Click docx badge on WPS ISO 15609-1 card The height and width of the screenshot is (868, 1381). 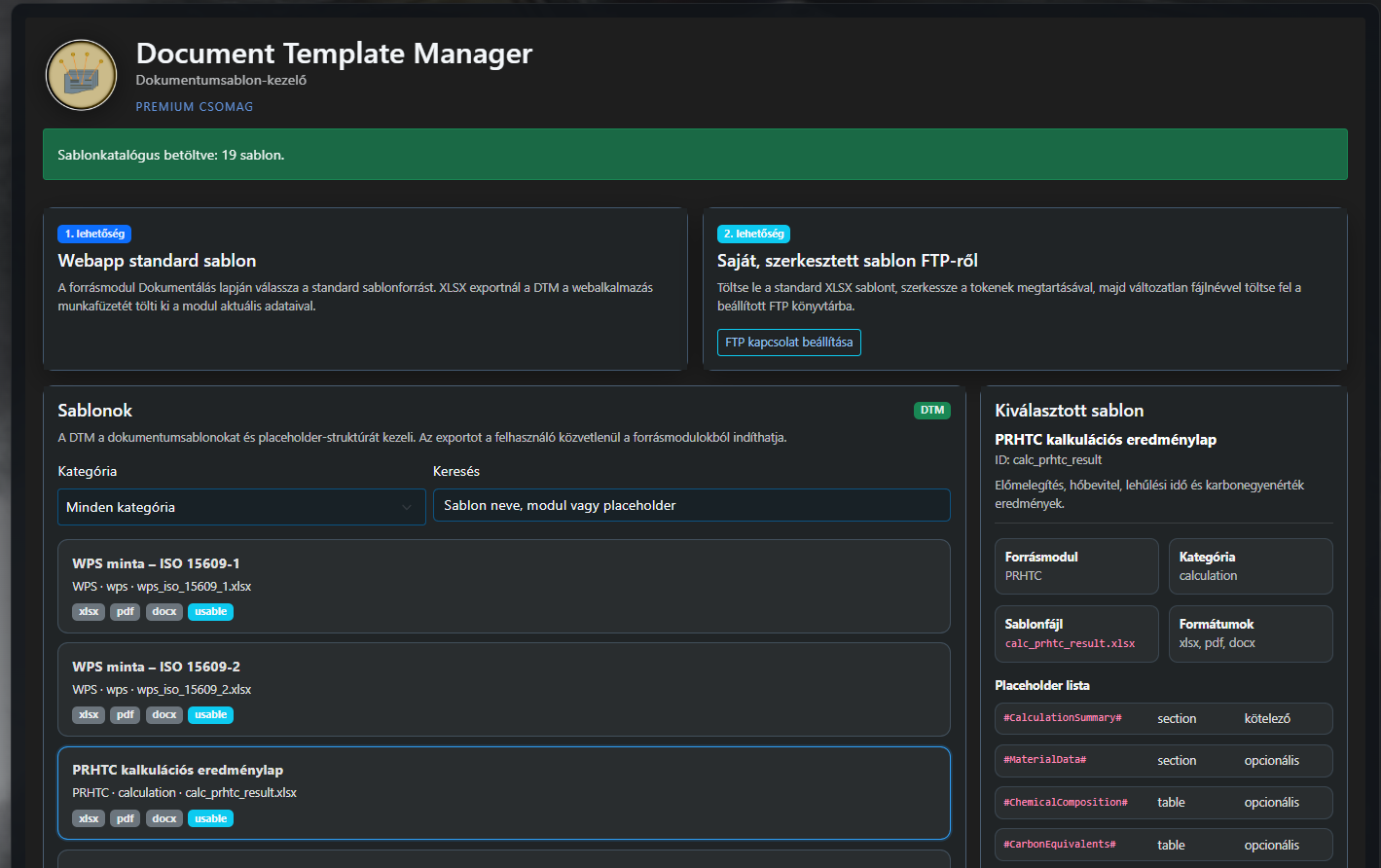164,612
